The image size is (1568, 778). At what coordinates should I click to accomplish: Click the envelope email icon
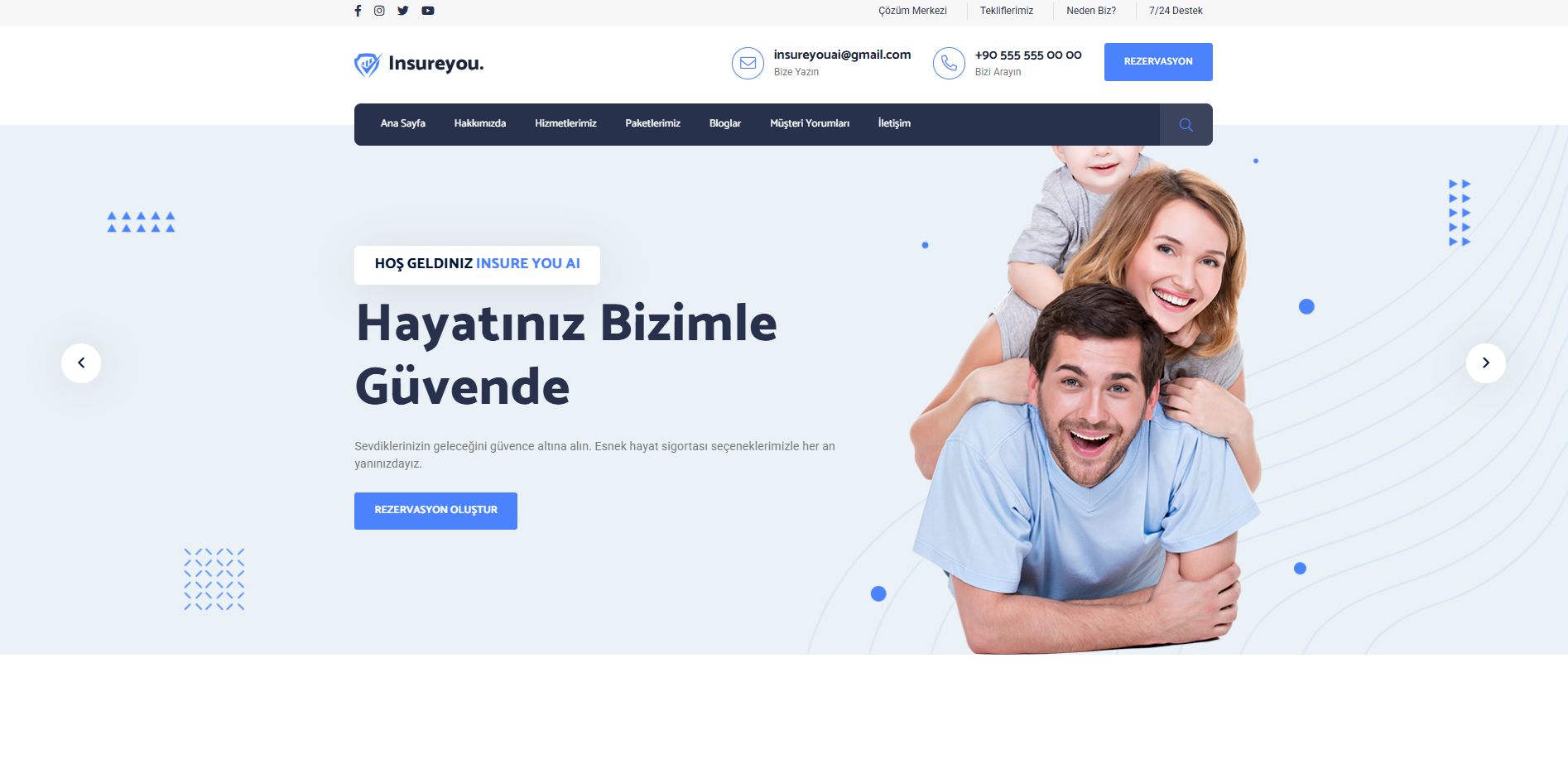748,63
